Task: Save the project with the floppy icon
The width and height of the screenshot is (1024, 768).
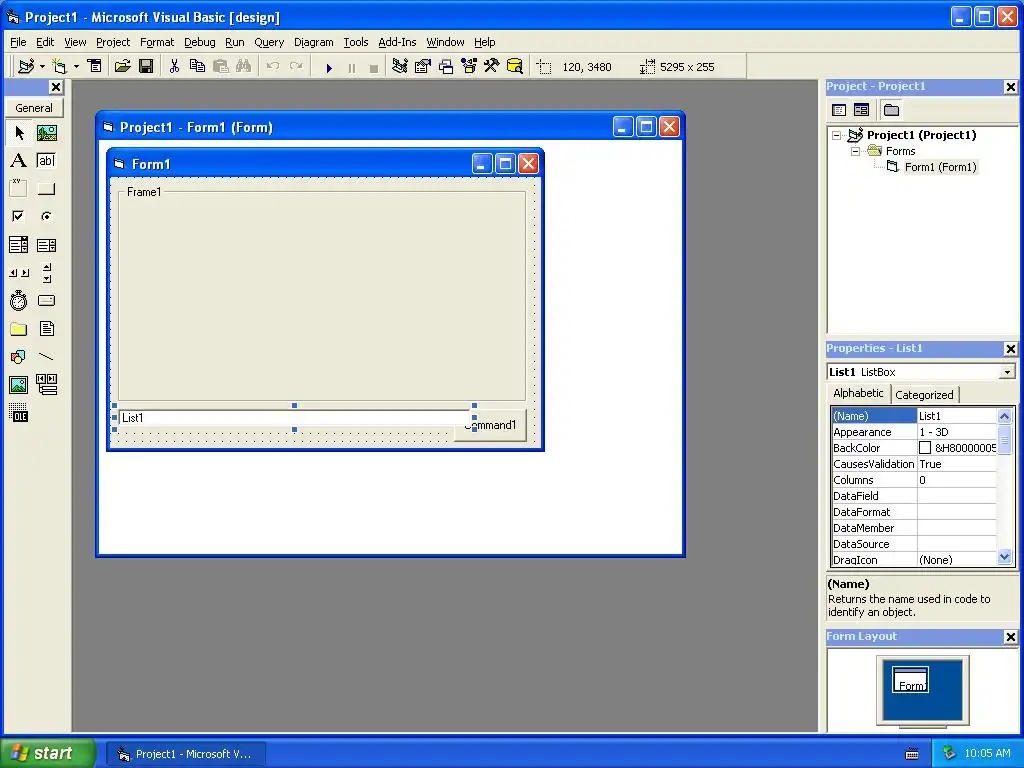Action: click(146, 67)
